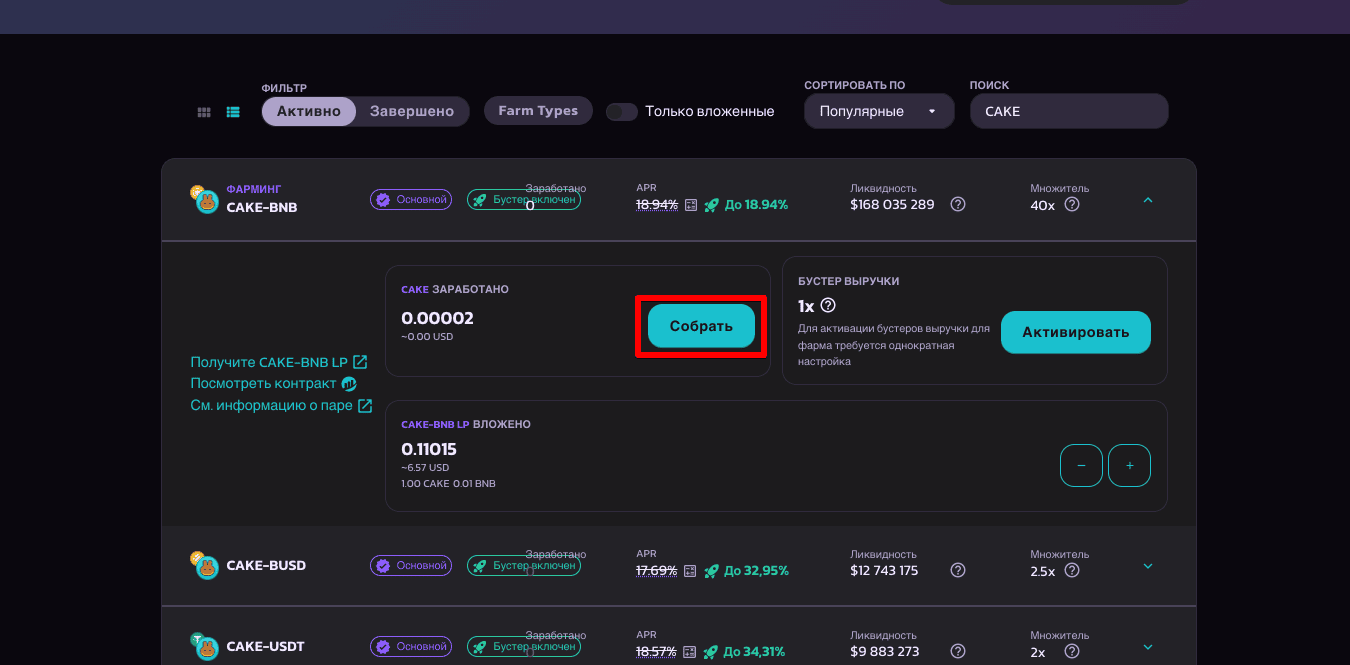Expand the CAKE-BUSD farm row
The height and width of the screenshot is (665, 1350).
point(1148,566)
